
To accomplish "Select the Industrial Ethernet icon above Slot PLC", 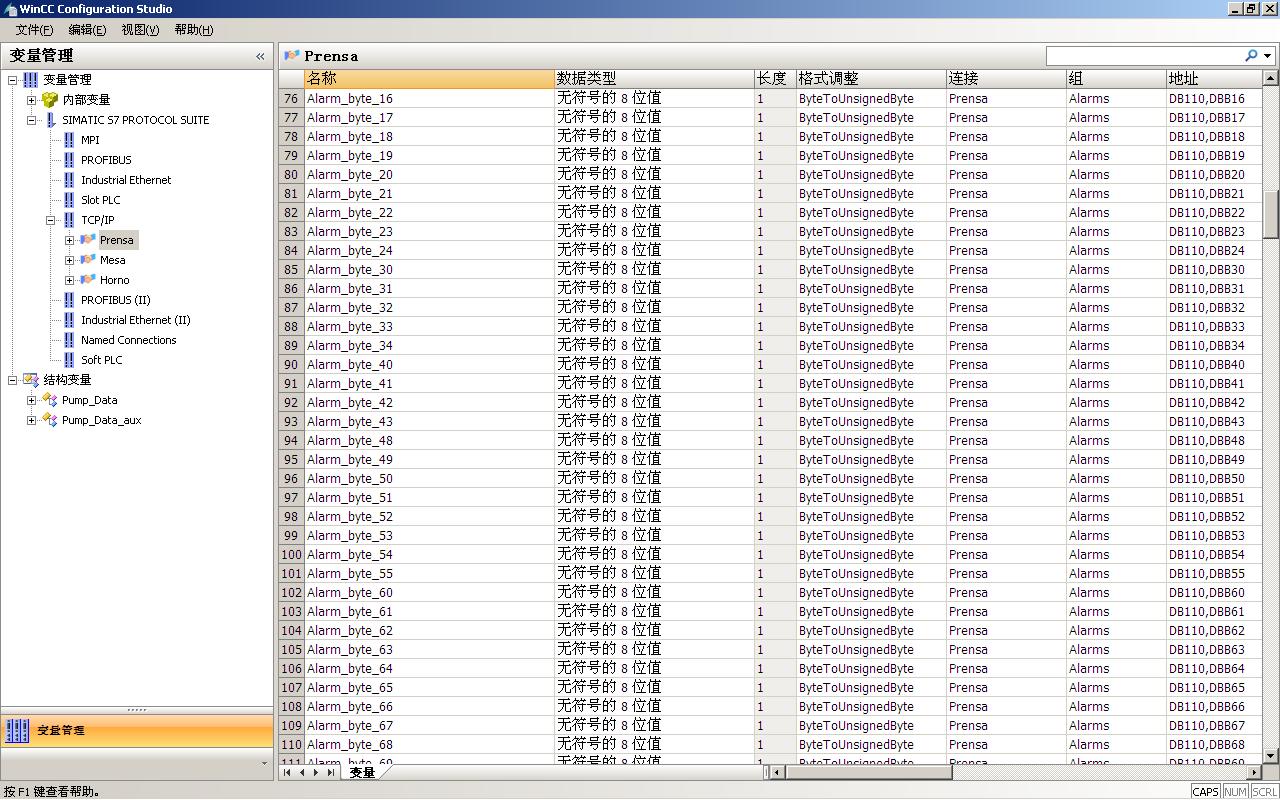I will click(69, 180).
